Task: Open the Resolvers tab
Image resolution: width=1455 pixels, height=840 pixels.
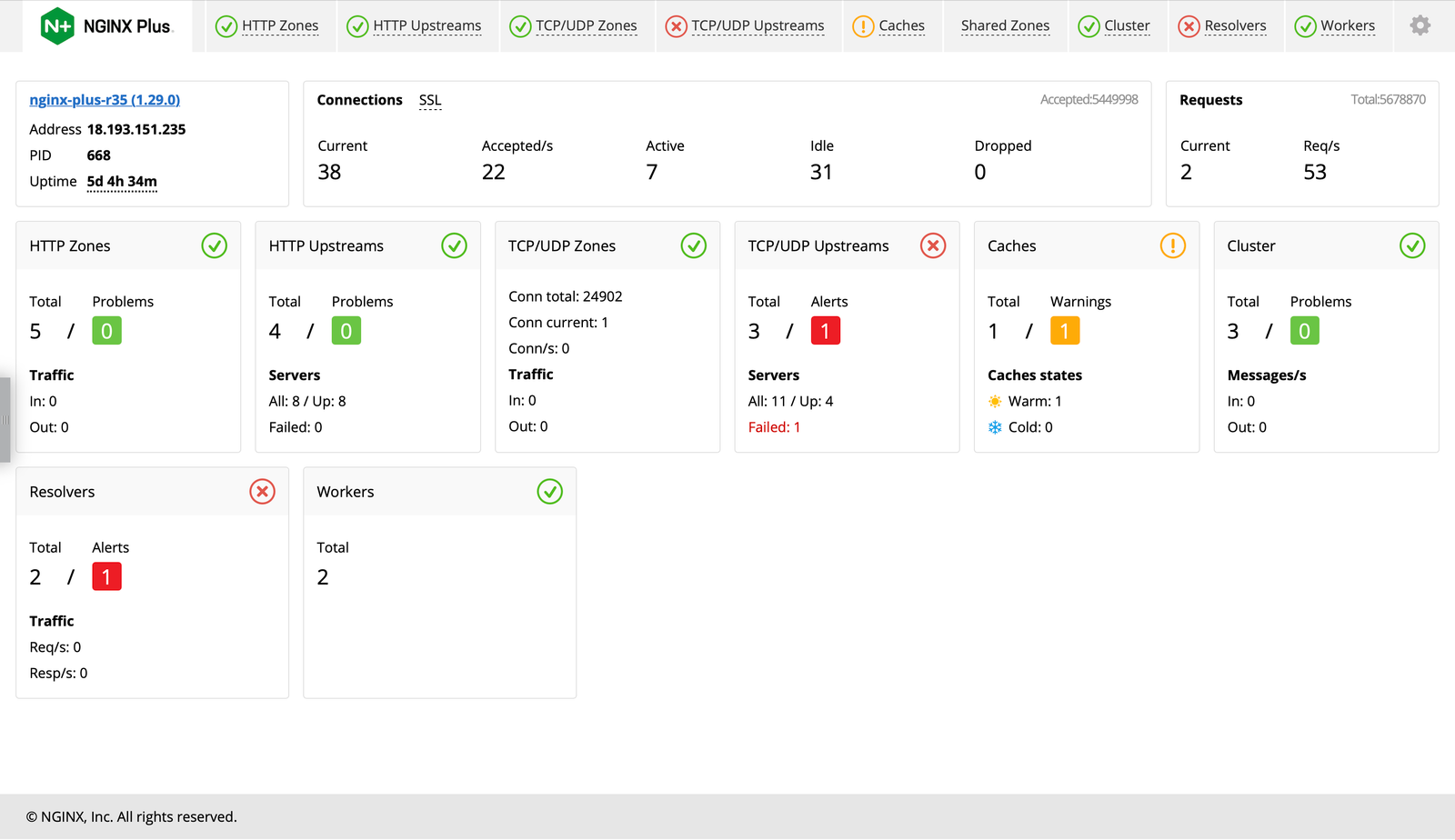Action: [1235, 25]
